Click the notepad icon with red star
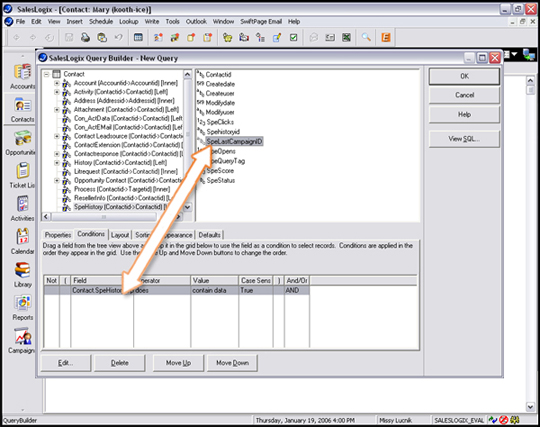The width and height of the screenshot is (540, 427). [208, 37]
